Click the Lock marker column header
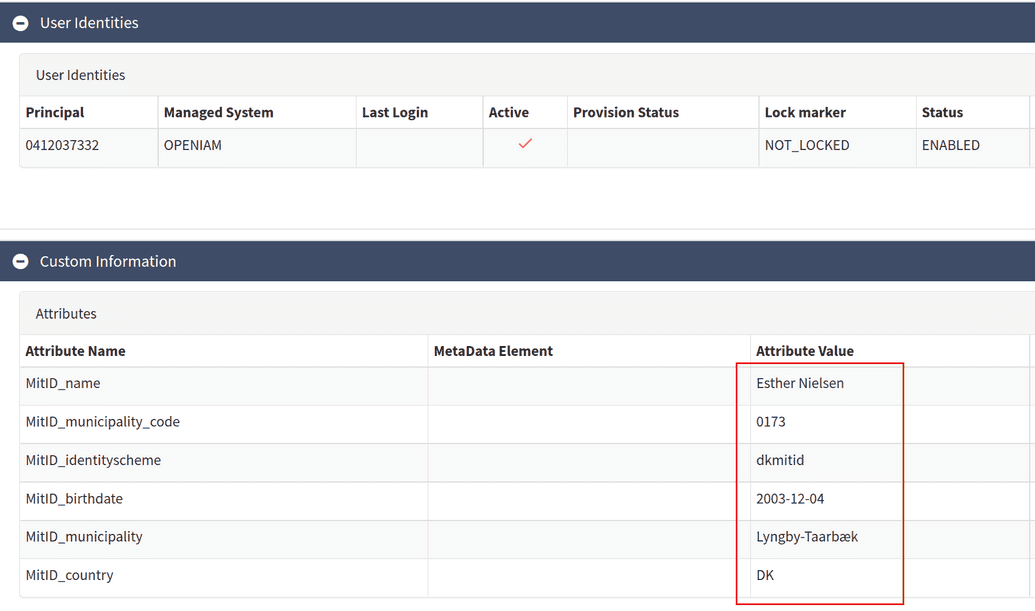Image resolution: width=1035 pixels, height=611 pixels. pos(805,113)
